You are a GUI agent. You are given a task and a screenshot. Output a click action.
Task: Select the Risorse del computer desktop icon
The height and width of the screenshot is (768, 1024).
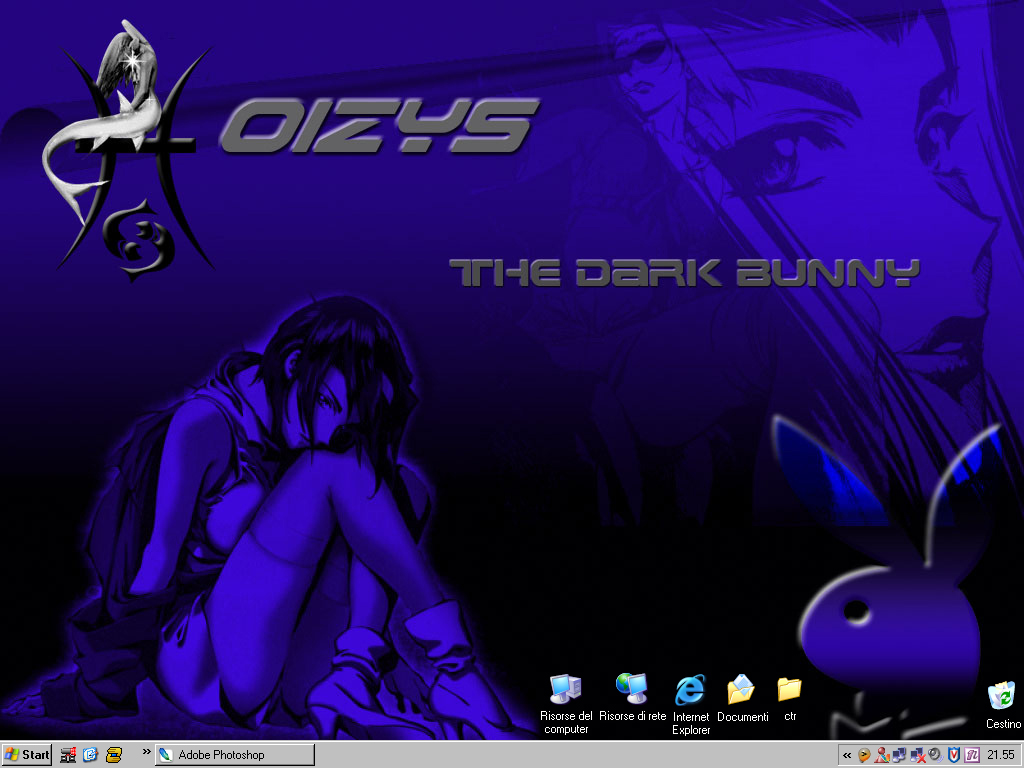pyautogui.click(x=566, y=690)
